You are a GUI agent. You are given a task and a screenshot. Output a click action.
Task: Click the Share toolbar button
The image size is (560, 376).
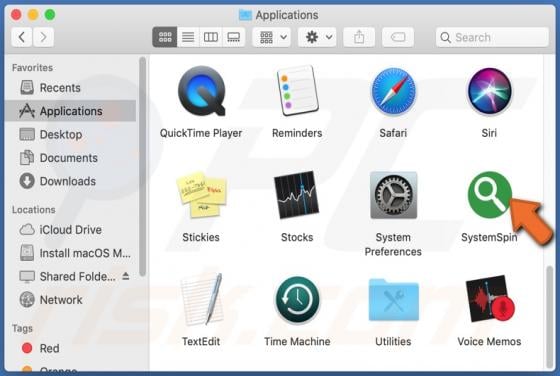point(359,37)
